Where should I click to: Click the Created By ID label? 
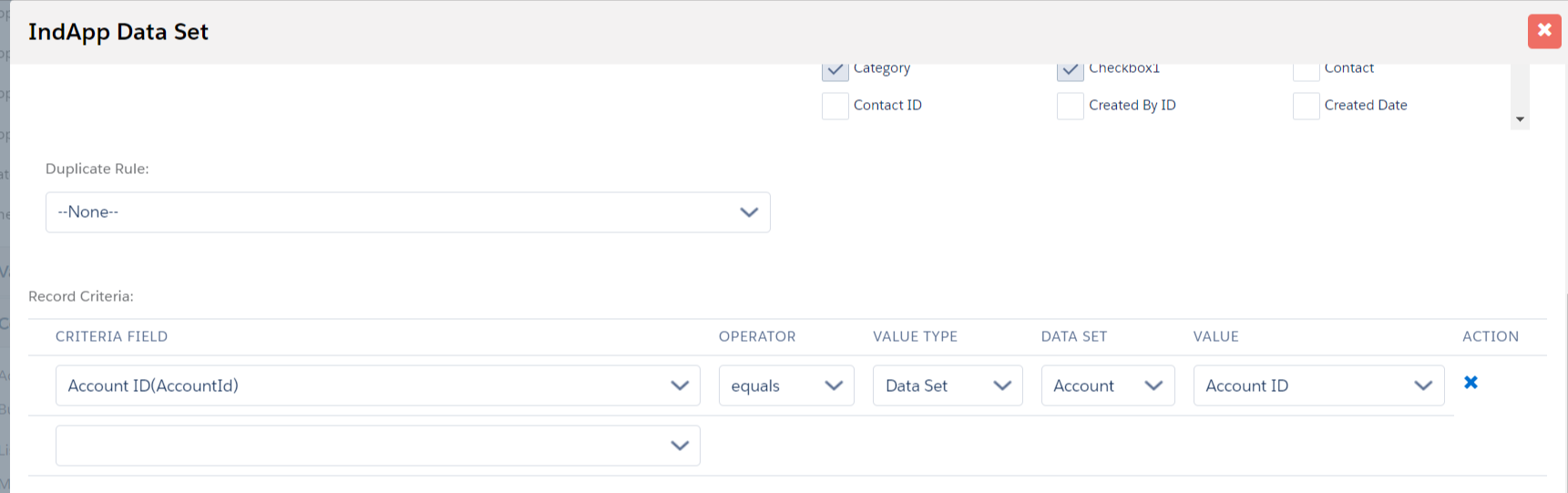(1132, 105)
